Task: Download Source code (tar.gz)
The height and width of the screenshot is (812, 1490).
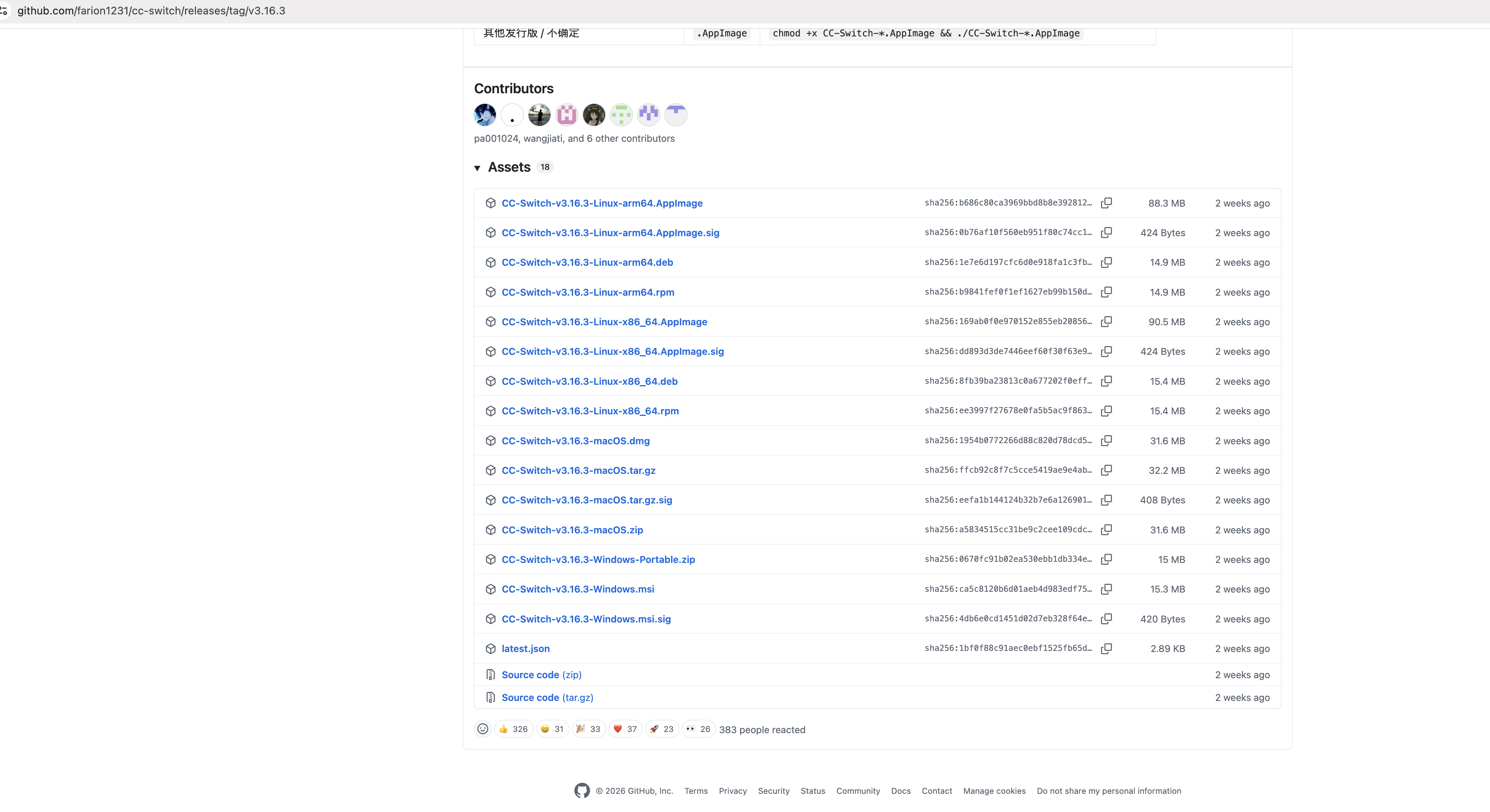Action: [547, 698]
